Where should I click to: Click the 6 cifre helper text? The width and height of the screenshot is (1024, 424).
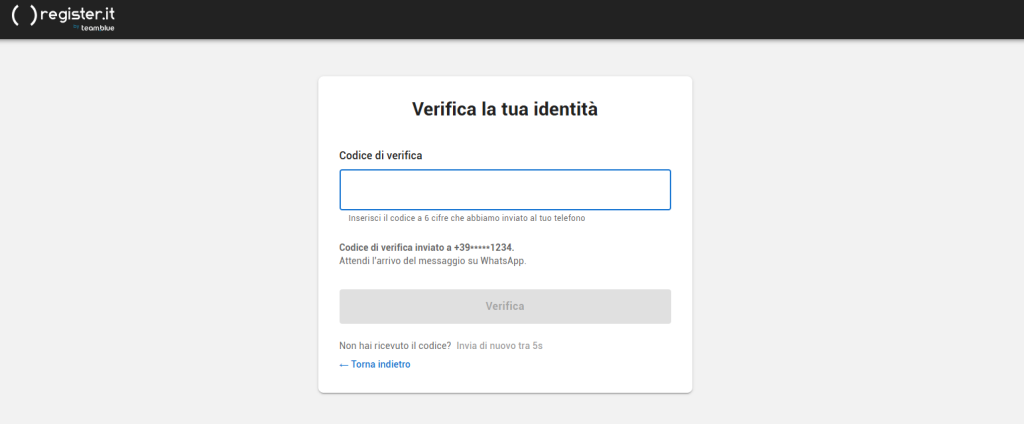tap(466, 218)
